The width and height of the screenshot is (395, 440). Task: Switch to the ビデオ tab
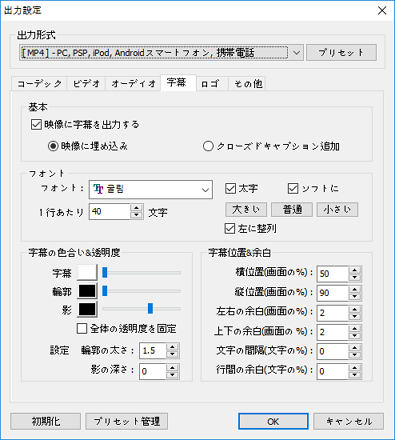[86, 83]
